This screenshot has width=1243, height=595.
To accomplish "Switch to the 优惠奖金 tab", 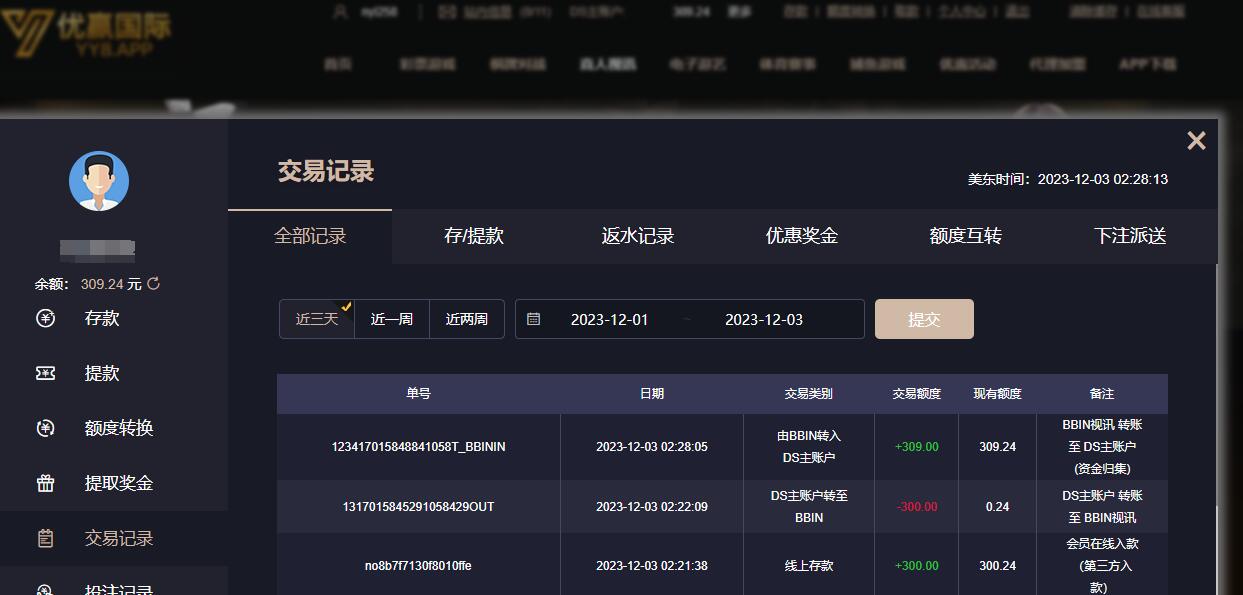I will 802,236.
